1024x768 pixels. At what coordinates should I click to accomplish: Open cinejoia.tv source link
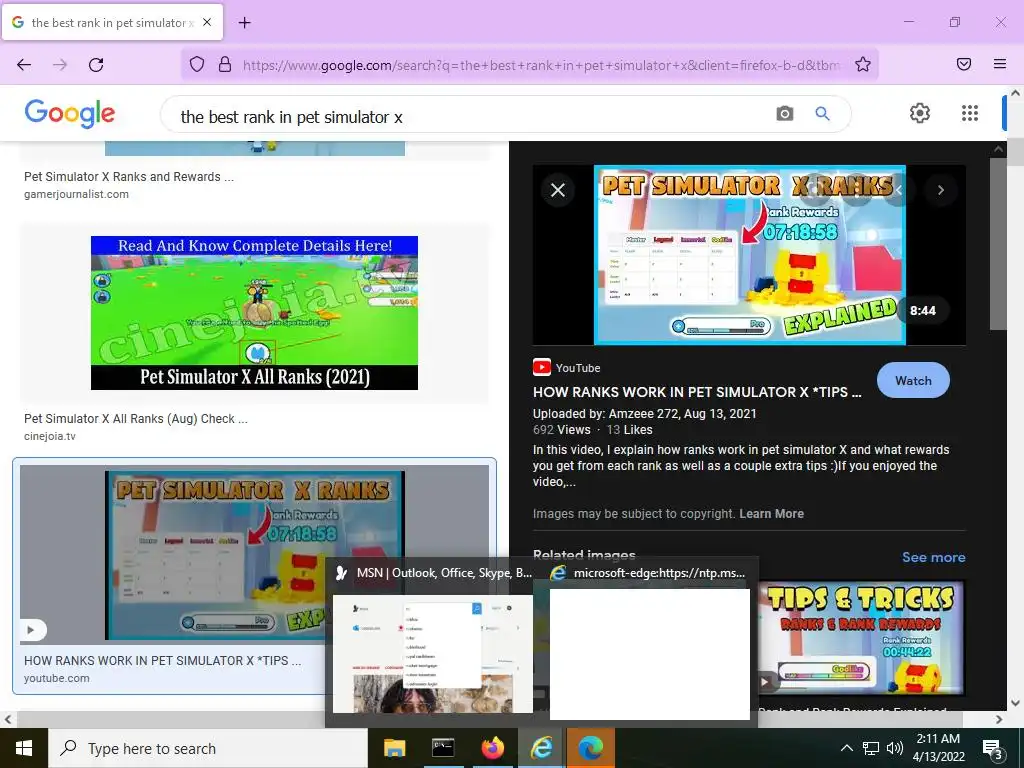(50, 436)
